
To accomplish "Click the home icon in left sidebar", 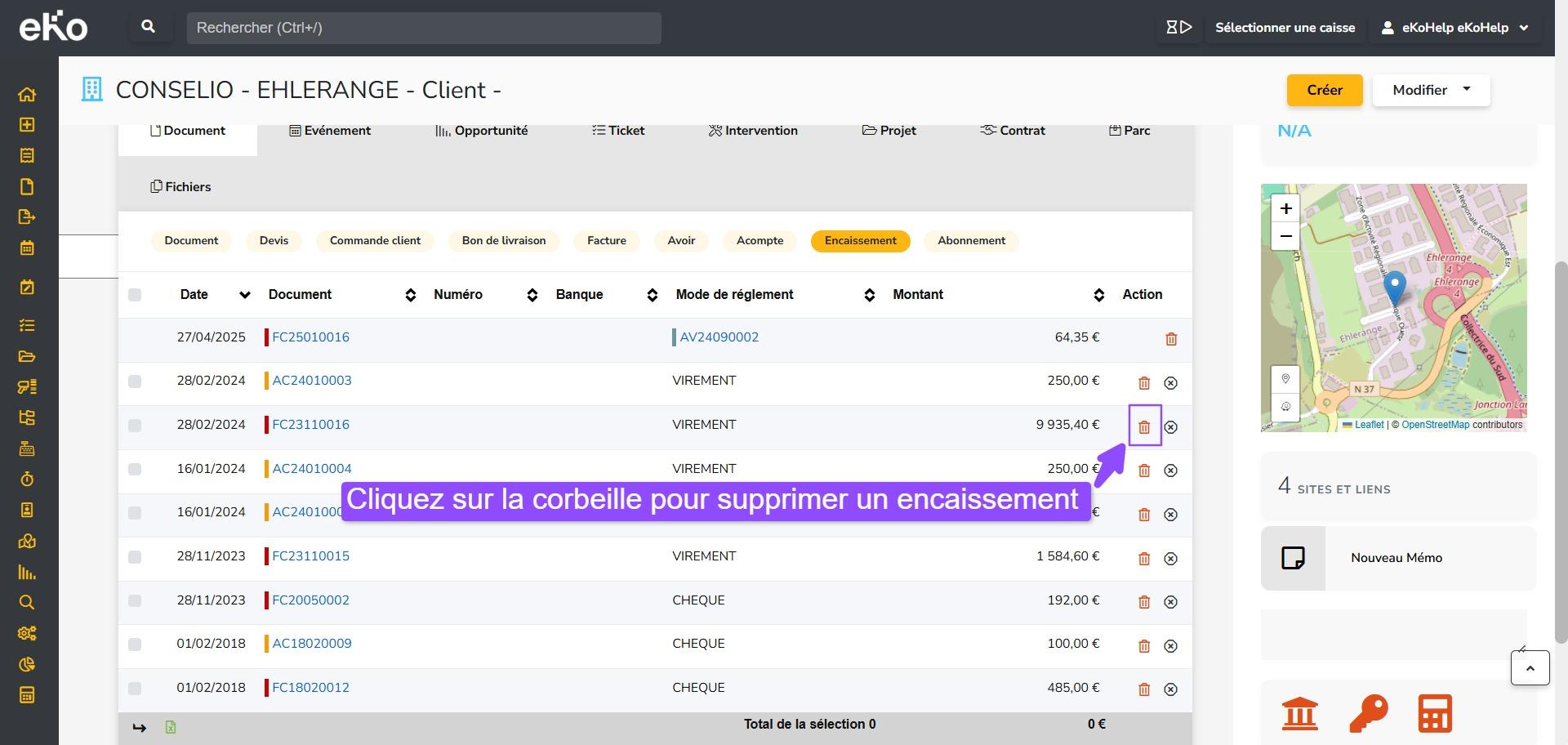I will pyautogui.click(x=27, y=94).
